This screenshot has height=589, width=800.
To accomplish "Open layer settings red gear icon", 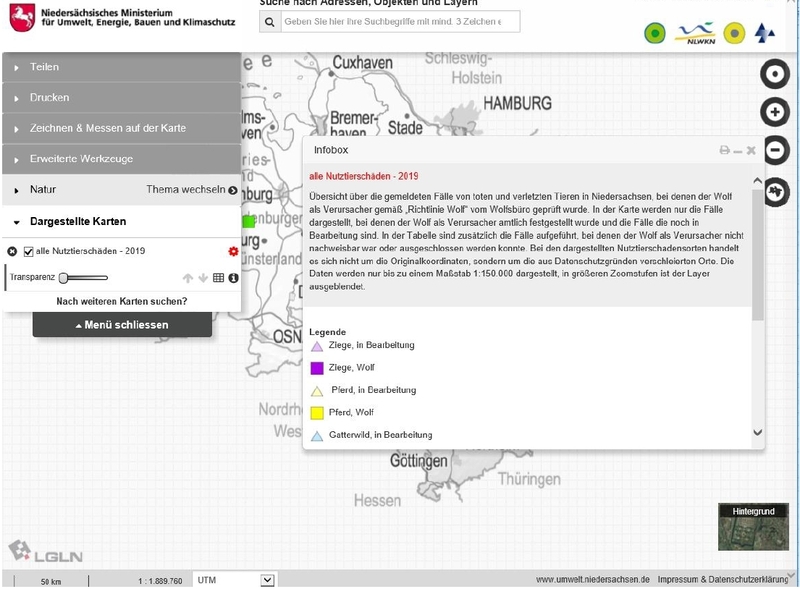I will [x=233, y=251].
